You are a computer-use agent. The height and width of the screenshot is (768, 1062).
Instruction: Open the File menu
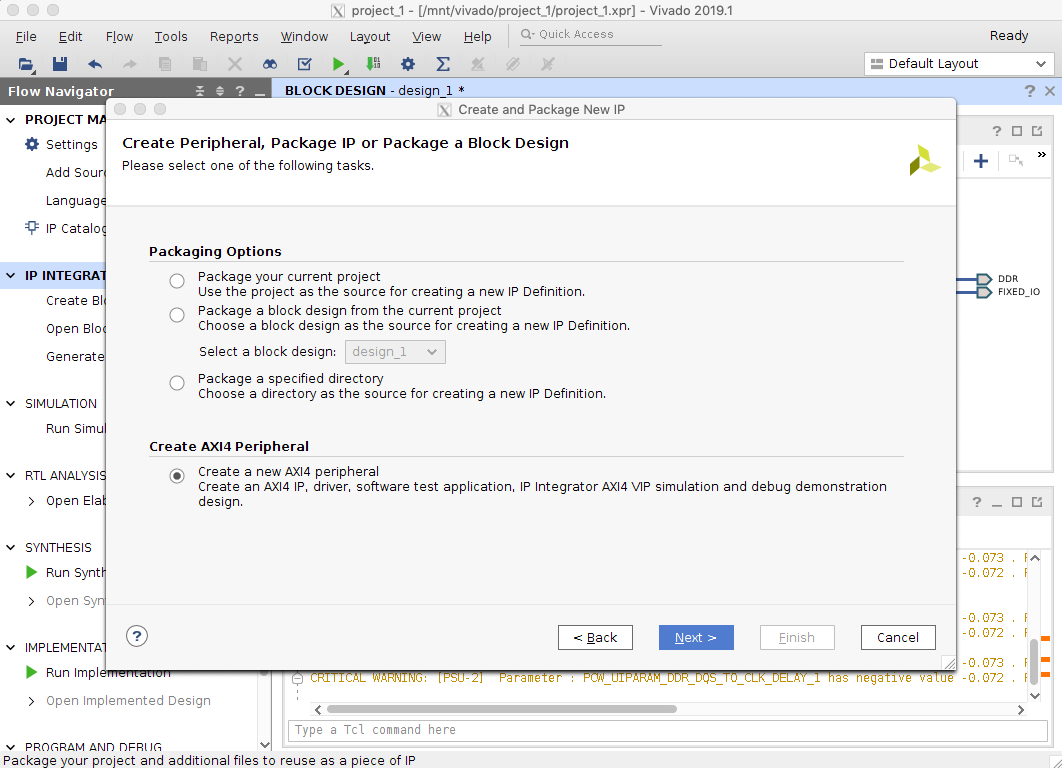coord(26,37)
